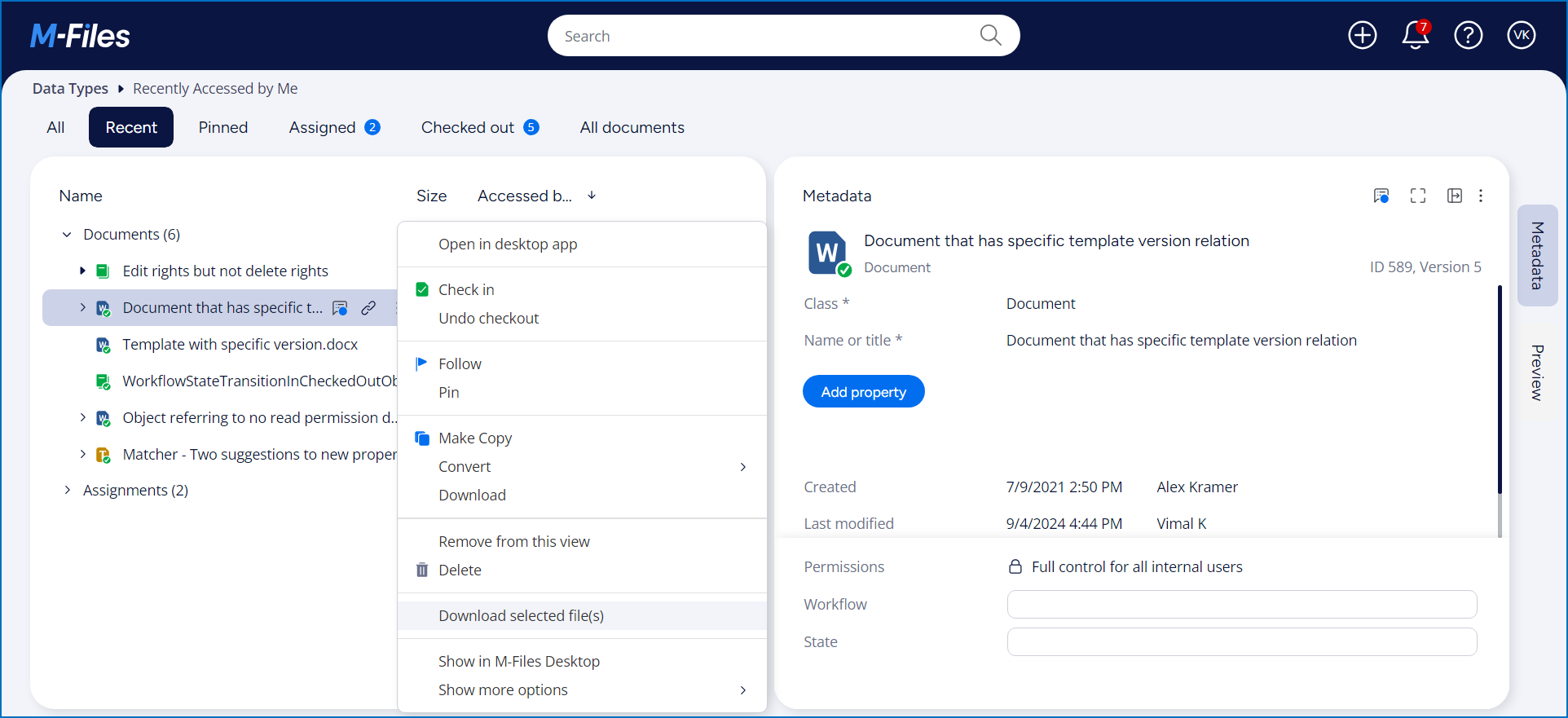Switch to the All documents tab
The image size is (1568, 718).
(x=632, y=127)
